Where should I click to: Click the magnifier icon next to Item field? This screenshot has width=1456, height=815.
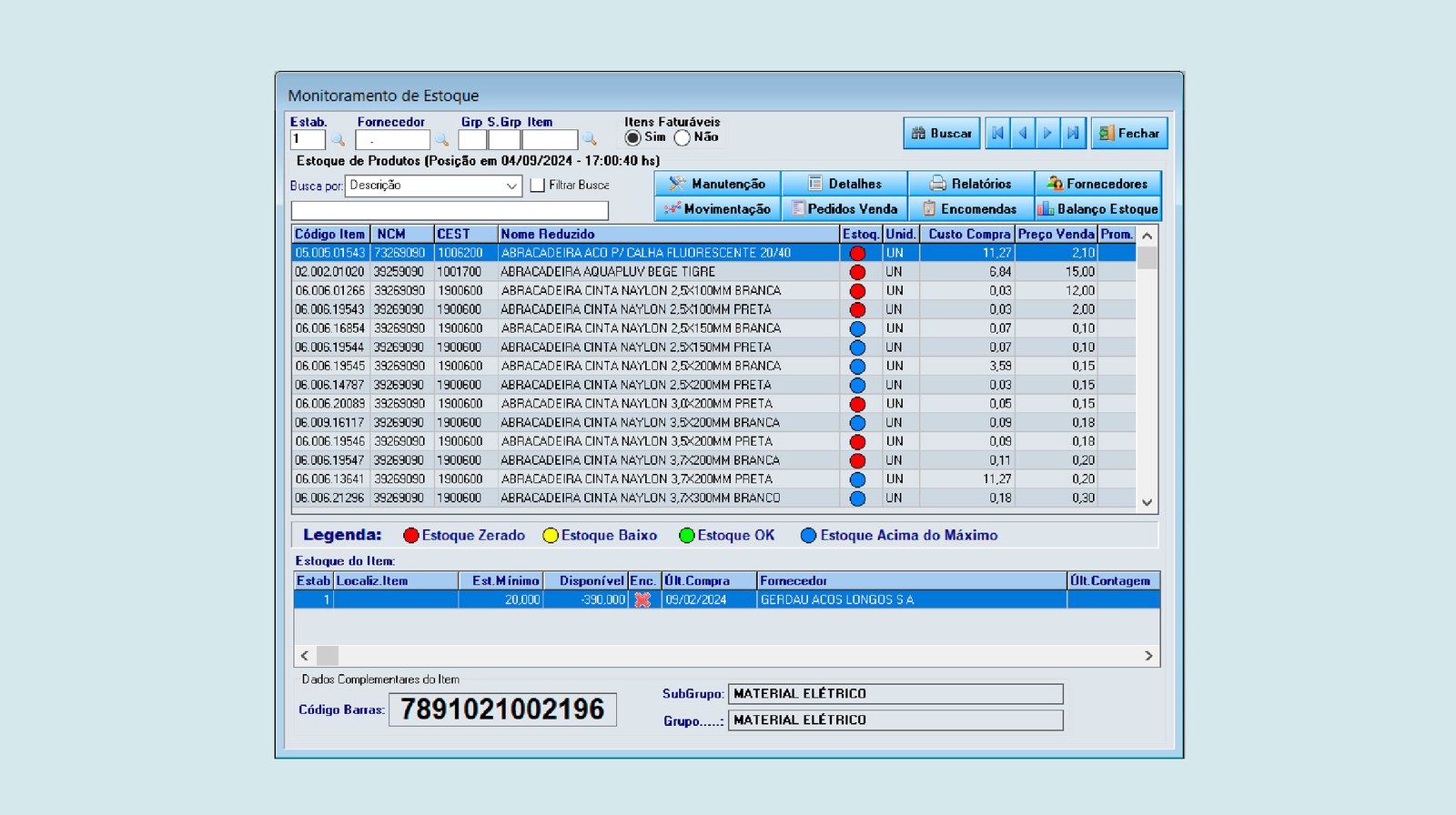(590, 140)
